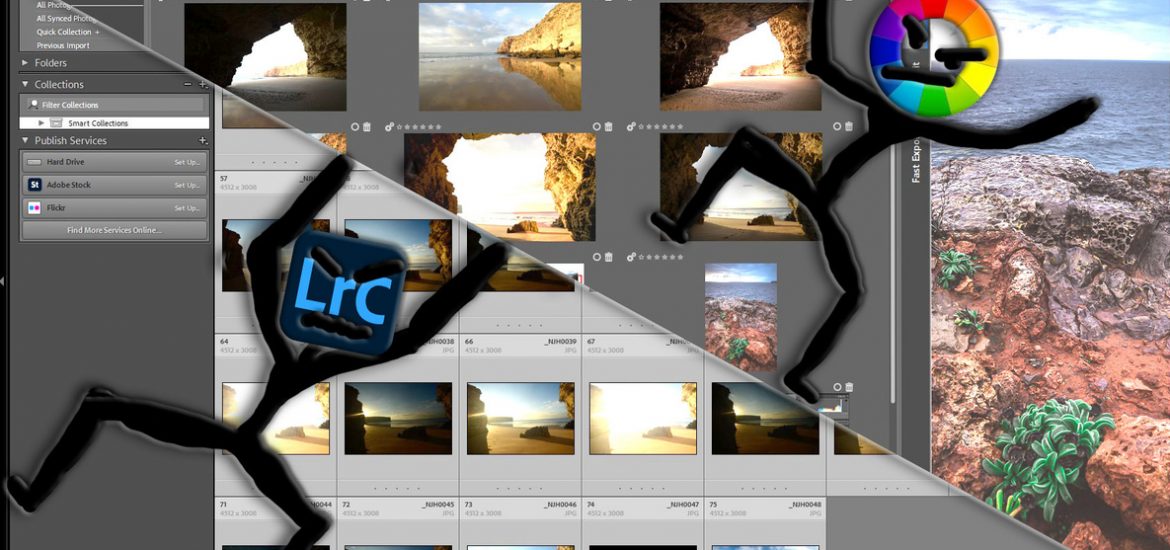
Task: Click link icon under beach reflection photo
Action: (390, 127)
